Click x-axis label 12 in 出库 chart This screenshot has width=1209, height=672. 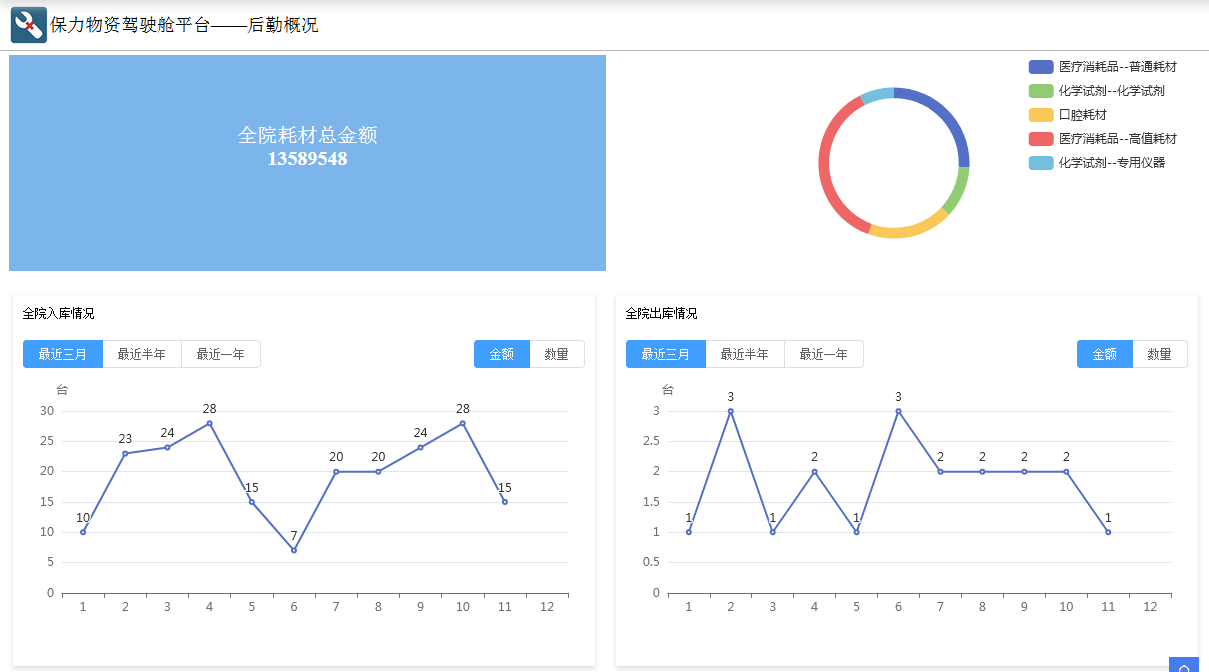tap(1150, 607)
